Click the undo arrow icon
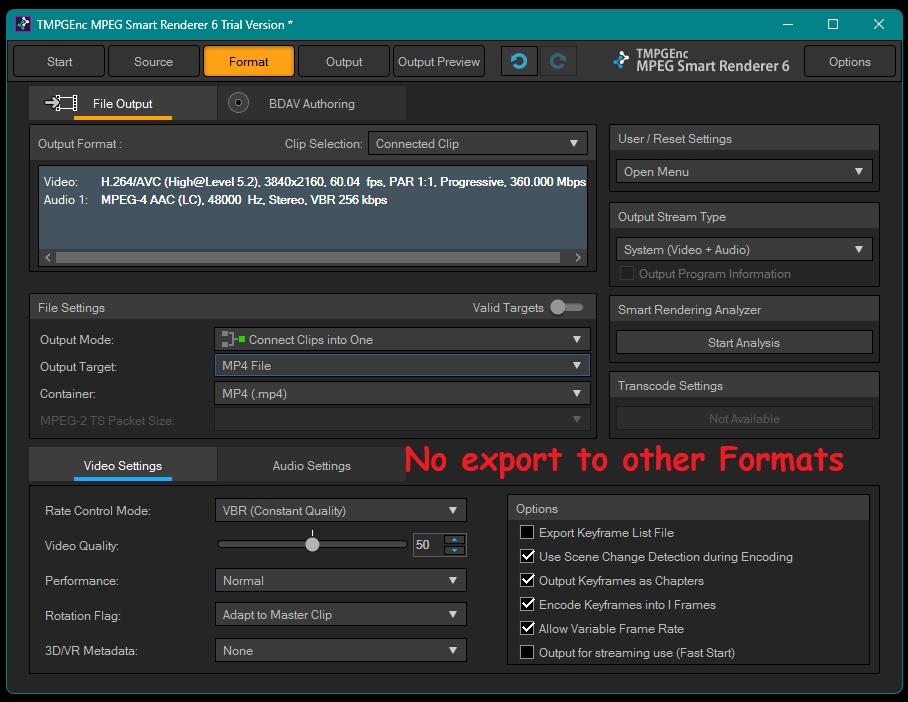 [518, 61]
